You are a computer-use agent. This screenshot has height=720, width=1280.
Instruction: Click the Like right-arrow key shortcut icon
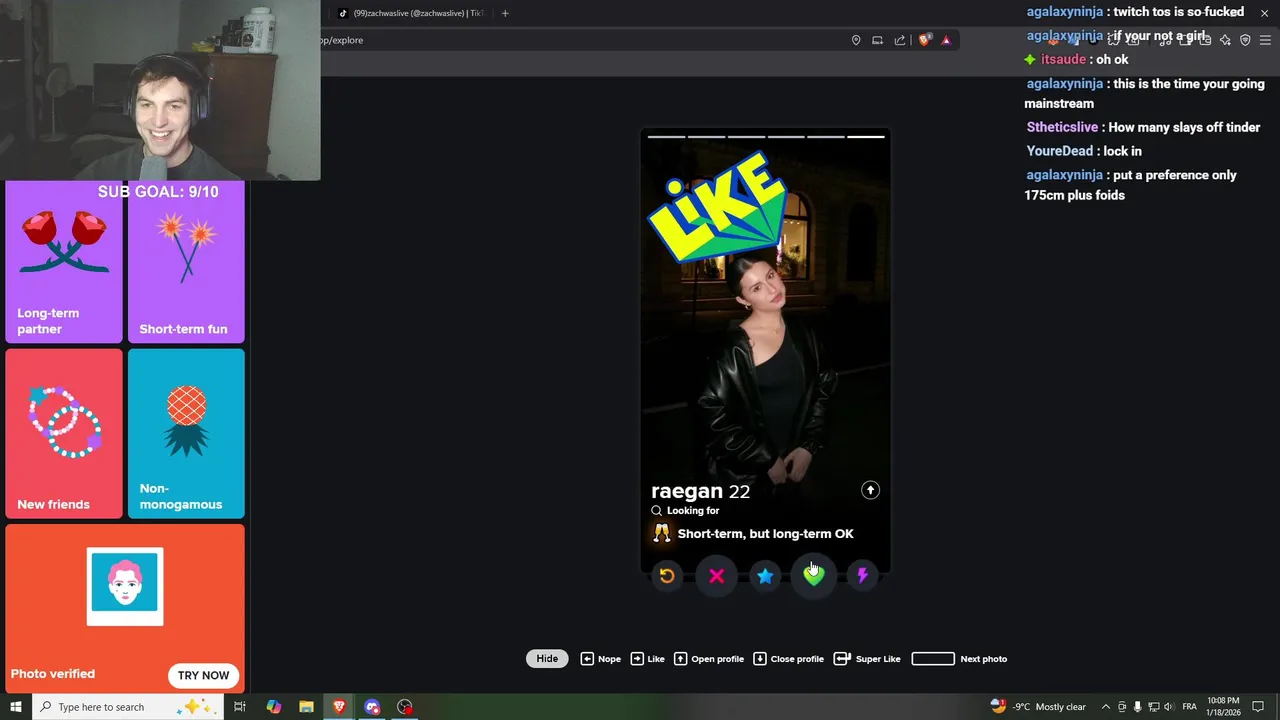pos(637,659)
